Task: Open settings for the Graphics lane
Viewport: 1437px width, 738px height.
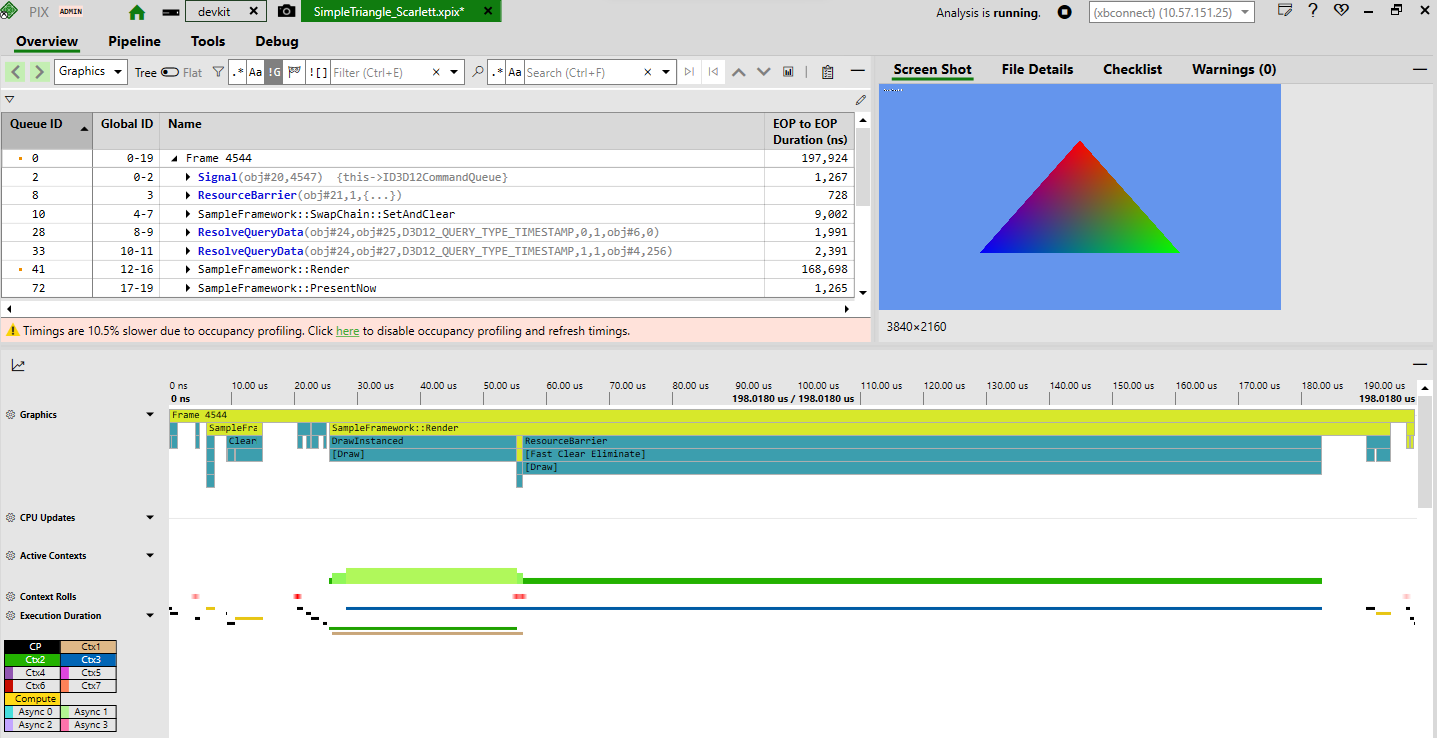Action: pyautogui.click(x=11, y=414)
